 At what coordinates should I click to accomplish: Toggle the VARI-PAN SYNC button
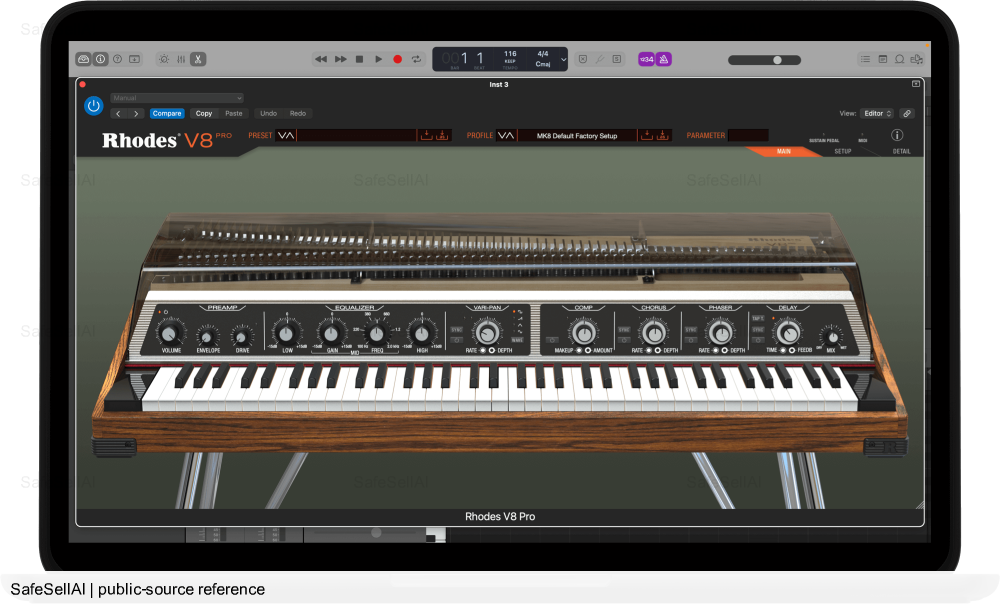click(457, 330)
